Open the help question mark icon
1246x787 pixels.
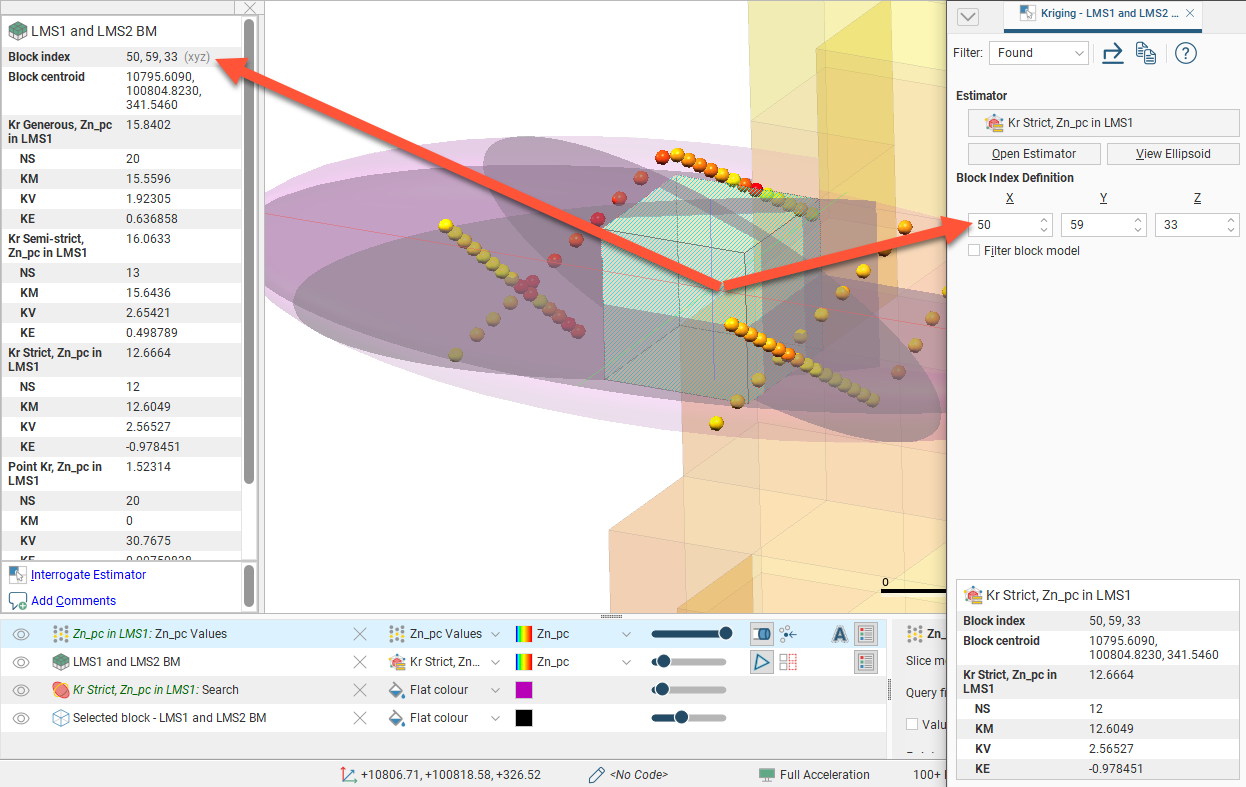pos(1185,53)
